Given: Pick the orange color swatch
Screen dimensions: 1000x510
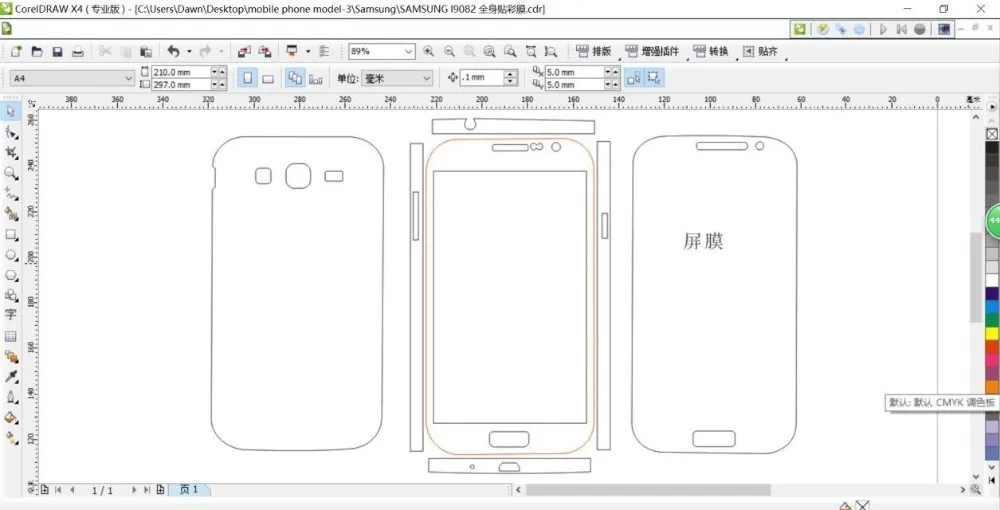Looking at the screenshot, I should click(x=992, y=387).
